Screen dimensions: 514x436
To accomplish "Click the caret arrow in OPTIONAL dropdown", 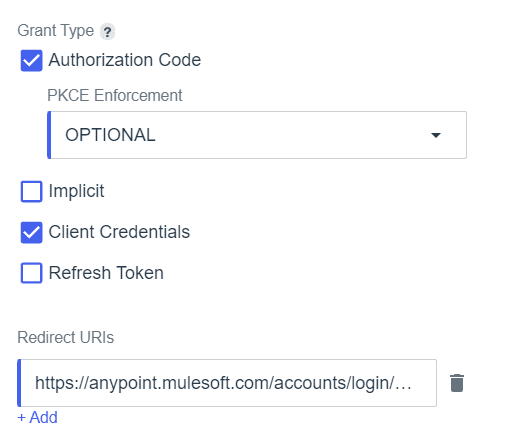I will (436, 135).
